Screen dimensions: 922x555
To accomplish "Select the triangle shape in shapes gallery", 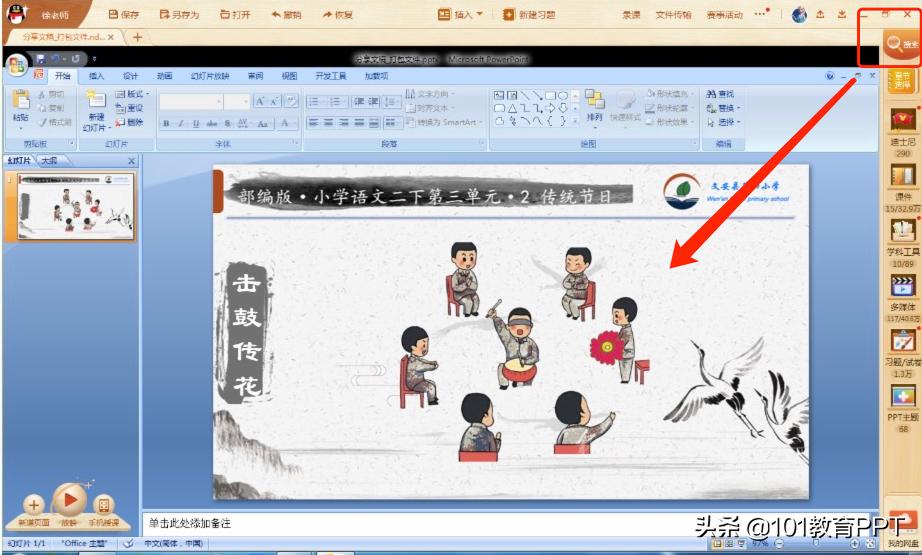I will pos(512,108).
